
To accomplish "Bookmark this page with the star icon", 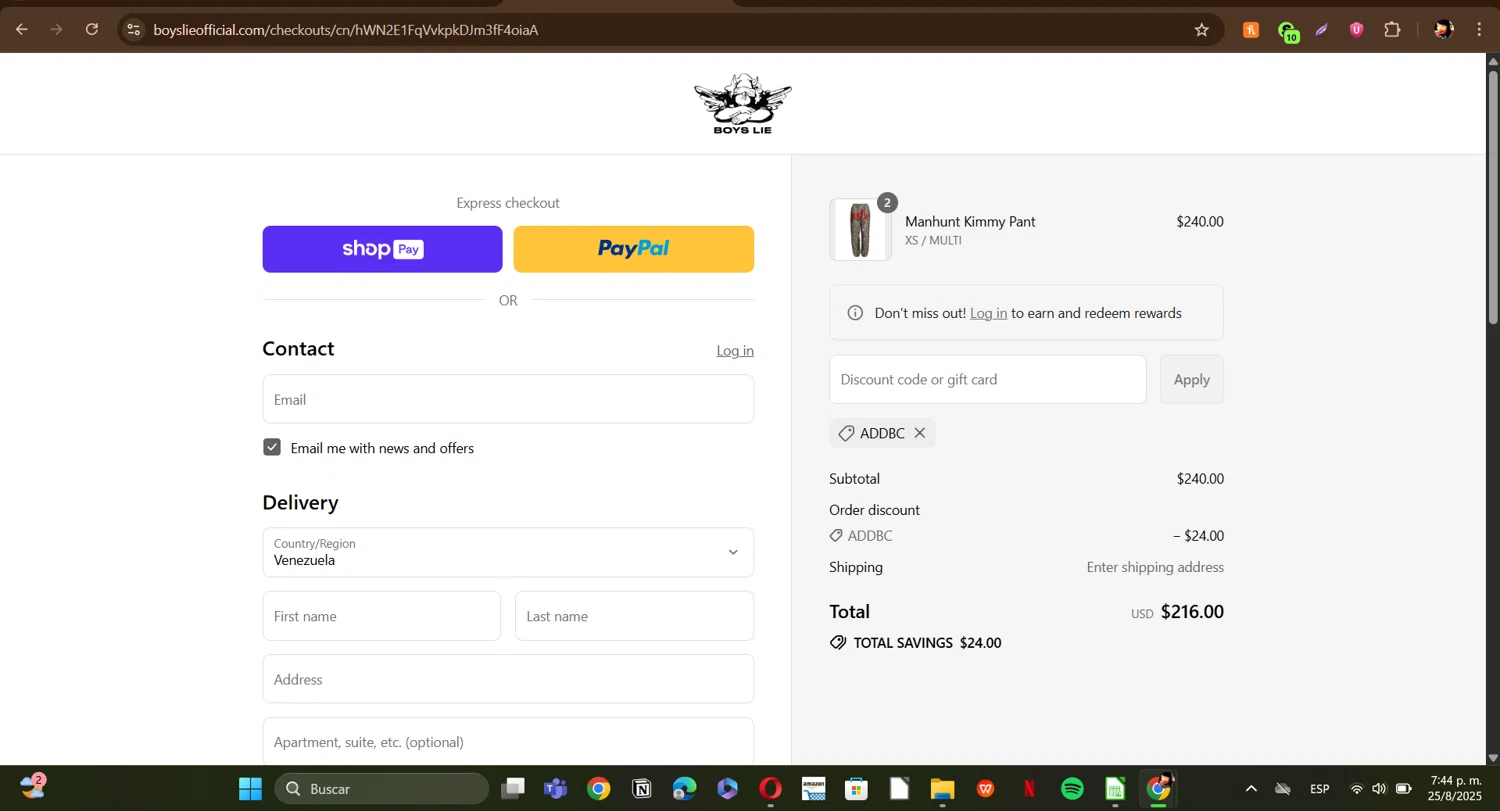I will pos(1202,30).
